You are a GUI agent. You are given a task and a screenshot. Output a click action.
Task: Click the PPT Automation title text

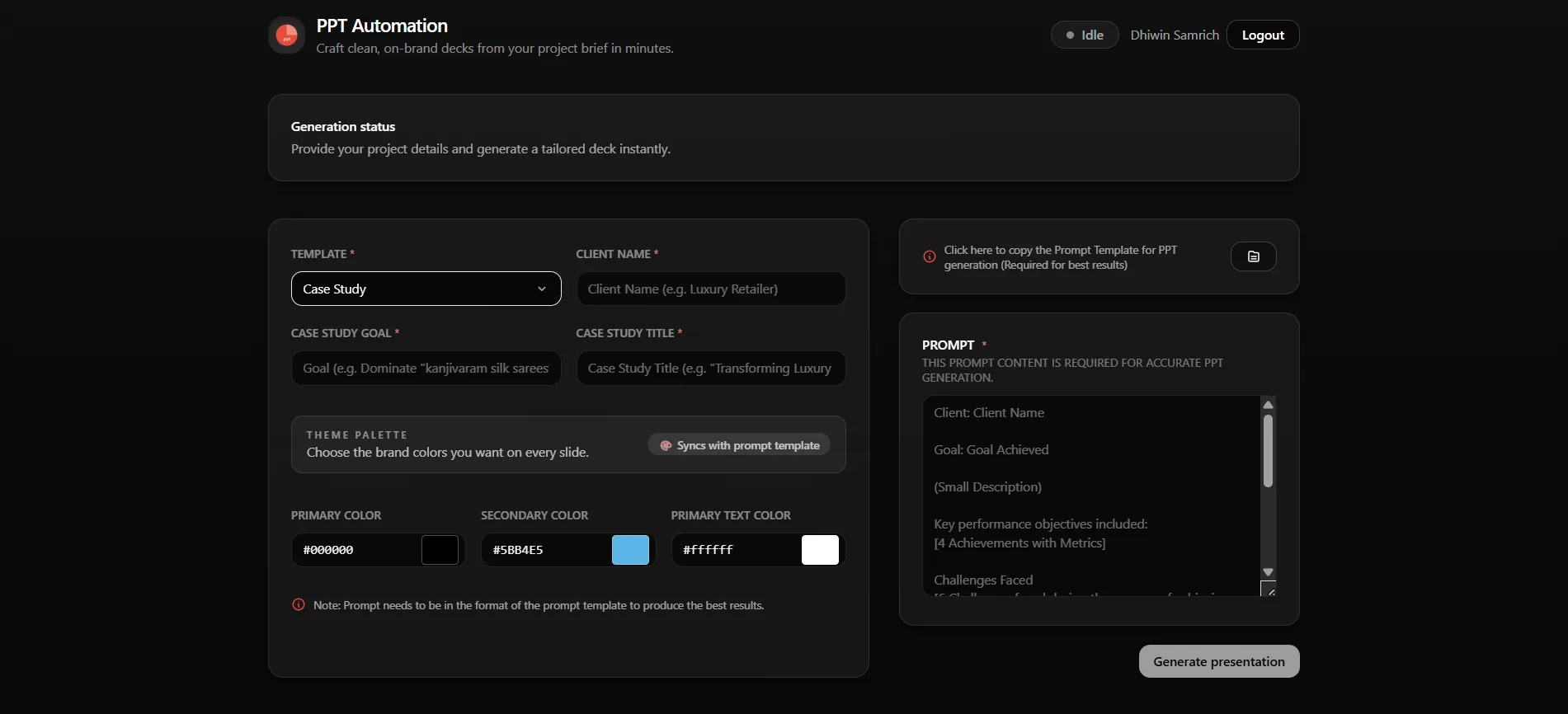pos(382,26)
